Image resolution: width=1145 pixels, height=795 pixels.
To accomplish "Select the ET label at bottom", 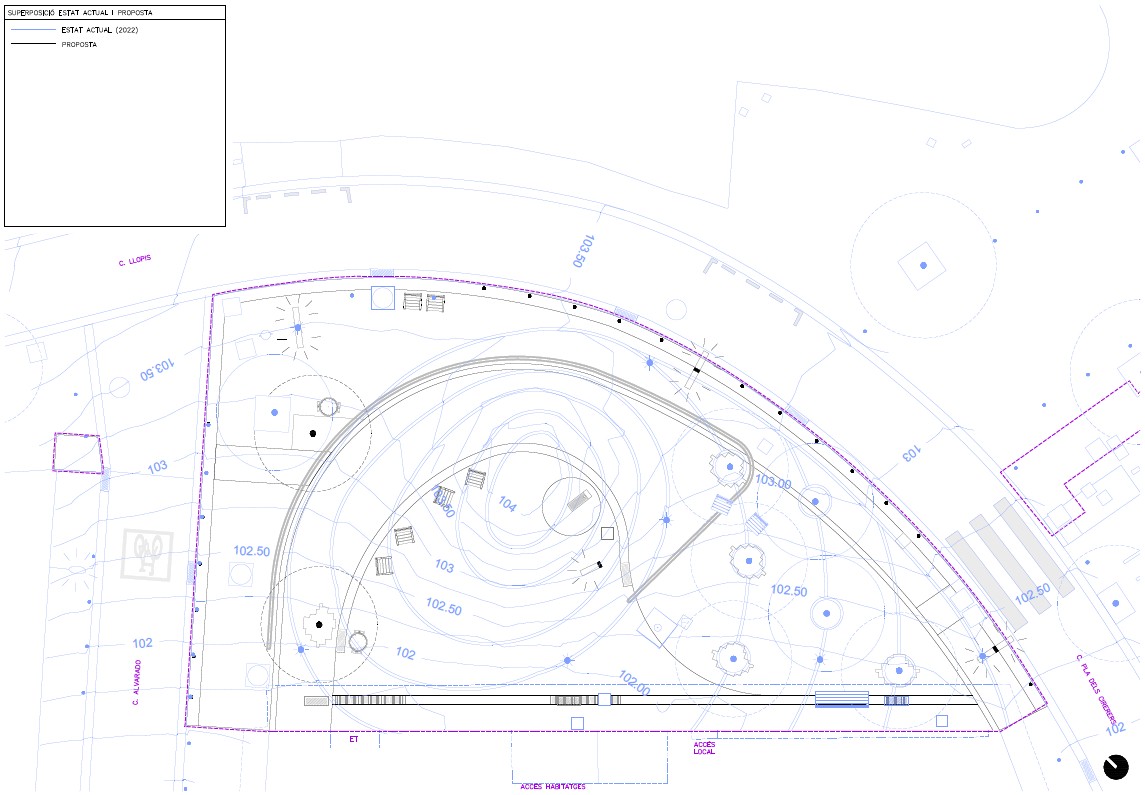I will tap(354, 740).
